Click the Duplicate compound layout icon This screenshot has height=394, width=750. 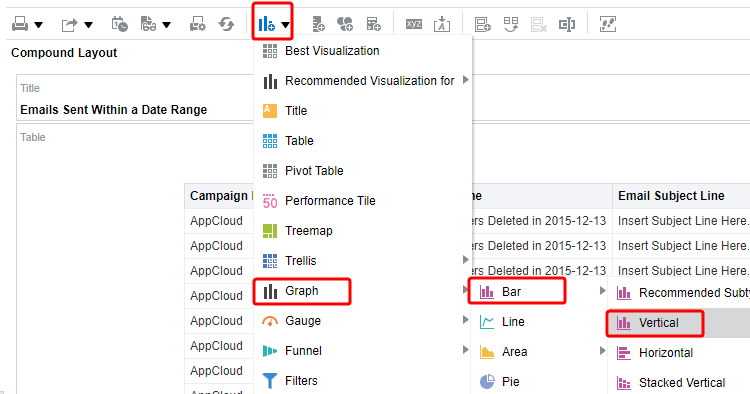(511, 24)
